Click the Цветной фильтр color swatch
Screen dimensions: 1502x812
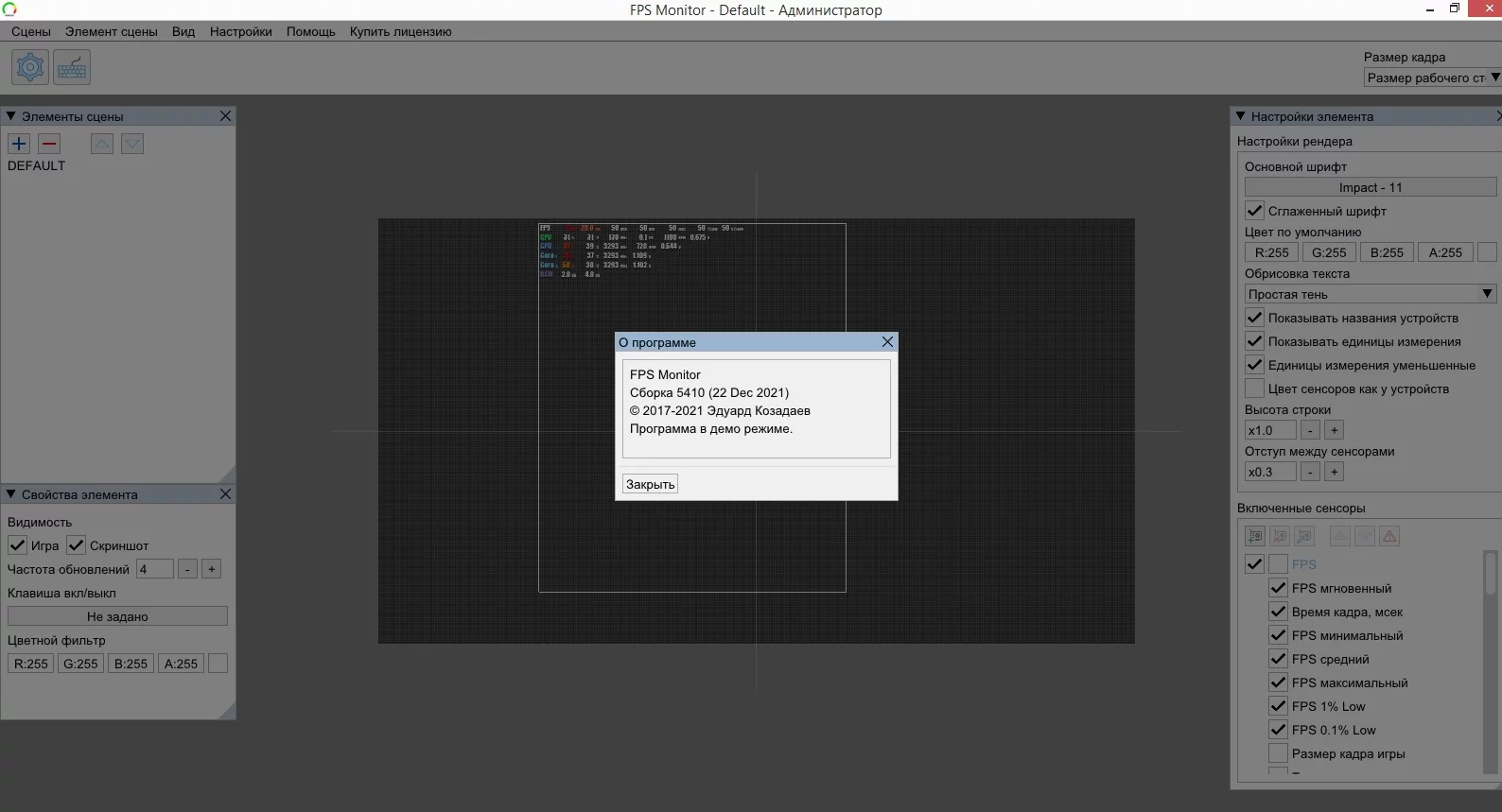pos(218,664)
